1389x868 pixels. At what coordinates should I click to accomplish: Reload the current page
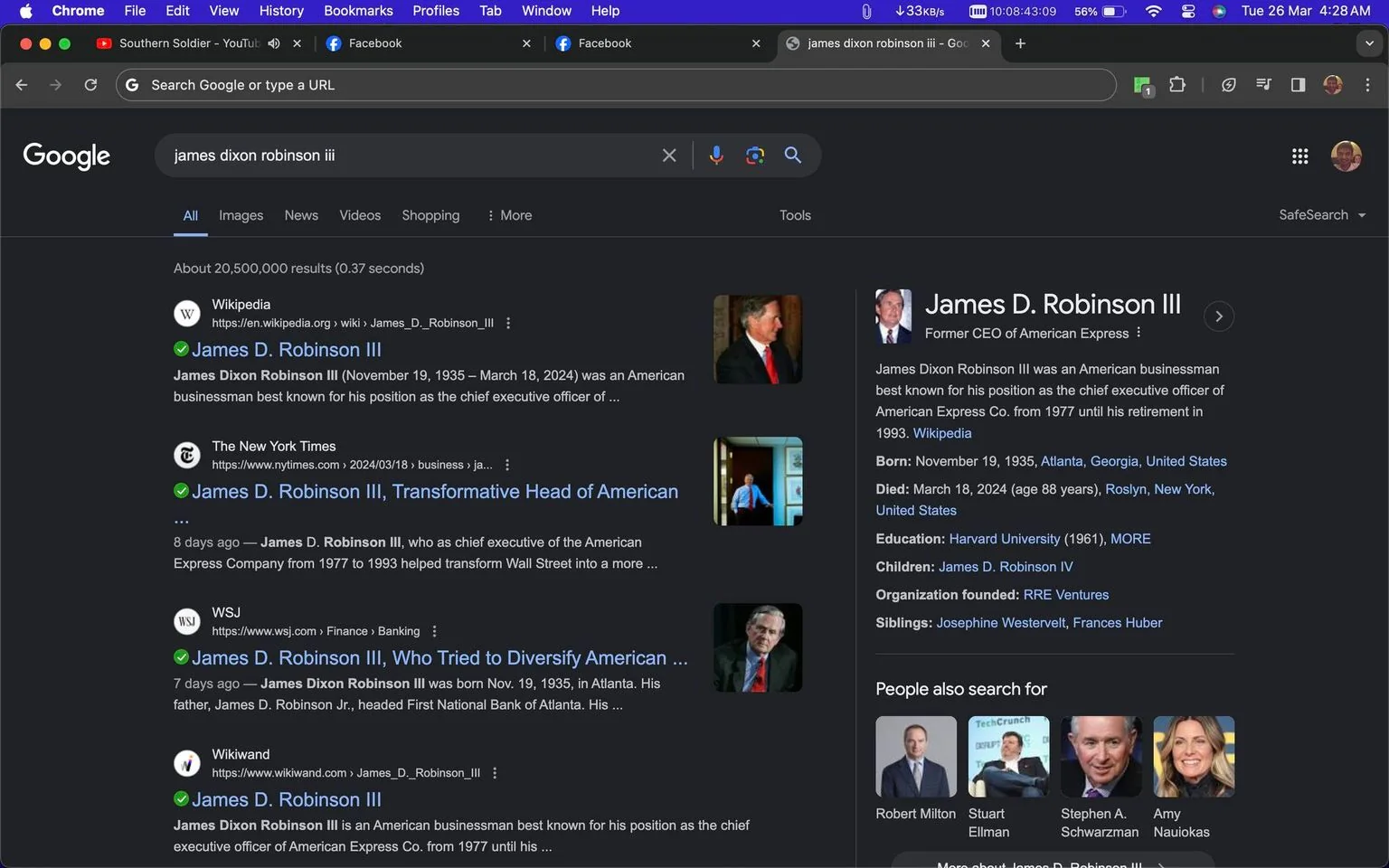tap(90, 85)
